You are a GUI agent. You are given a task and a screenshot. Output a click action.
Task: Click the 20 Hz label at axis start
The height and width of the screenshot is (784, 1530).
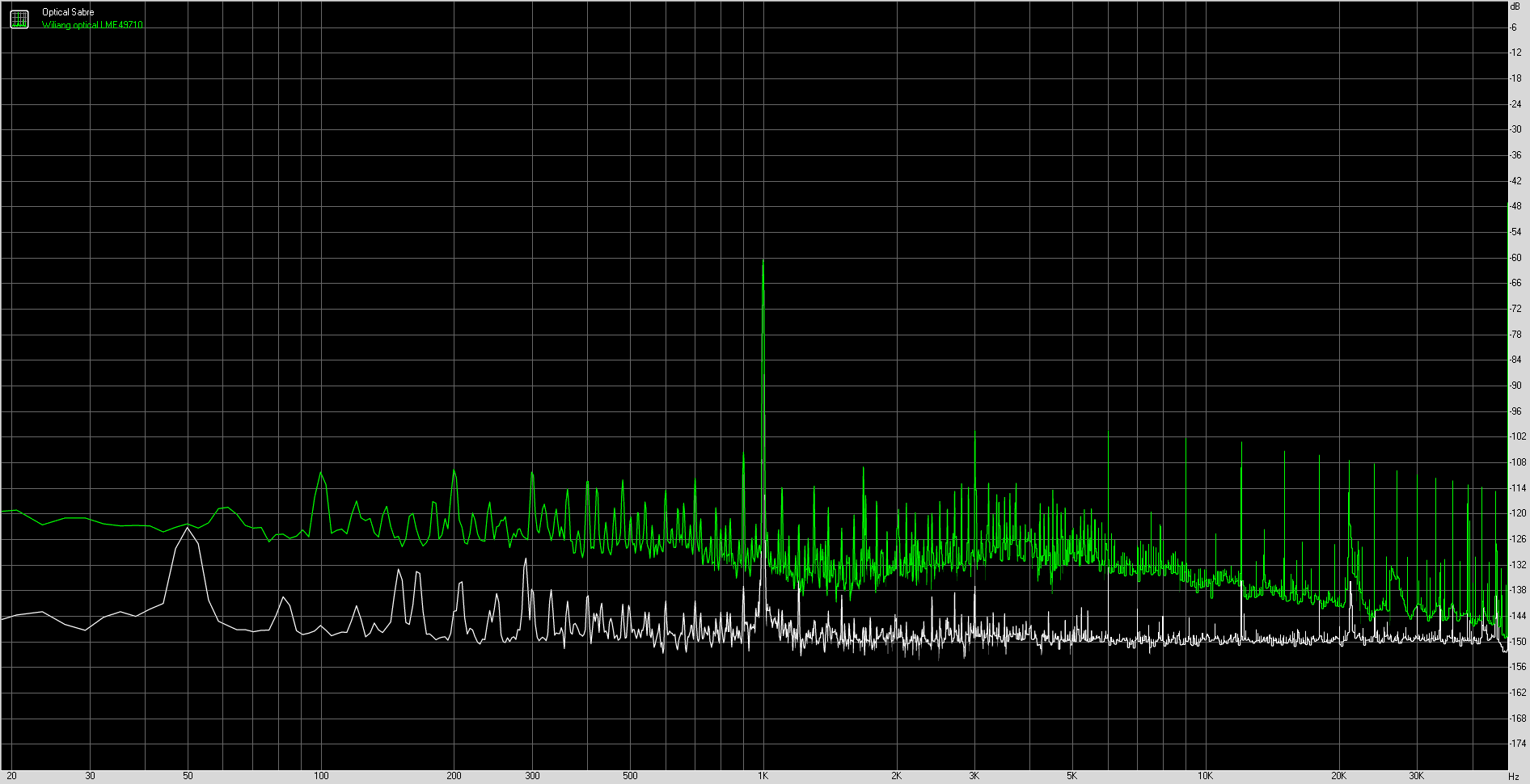11,776
